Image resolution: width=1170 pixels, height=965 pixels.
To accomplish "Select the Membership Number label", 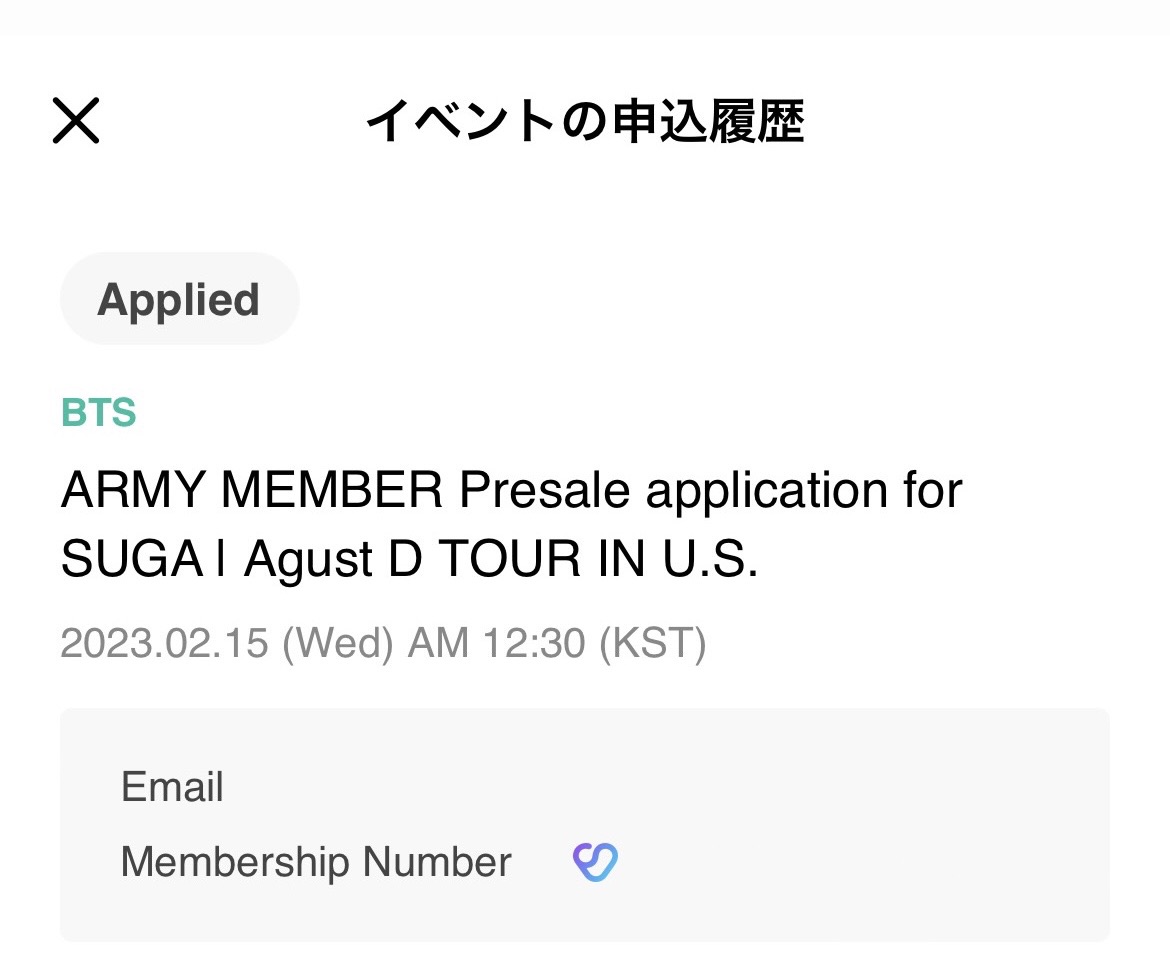I will (x=316, y=862).
